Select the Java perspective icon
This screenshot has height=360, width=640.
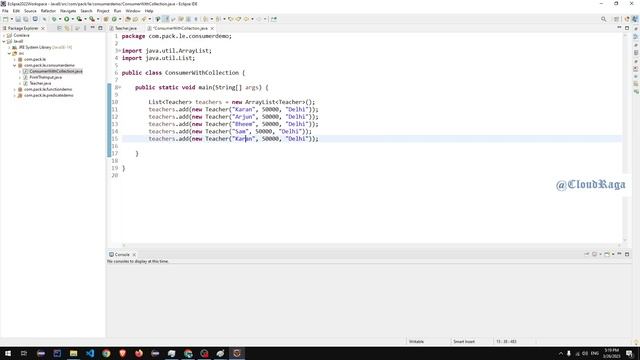pyautogui.click(x=635, y=19)
